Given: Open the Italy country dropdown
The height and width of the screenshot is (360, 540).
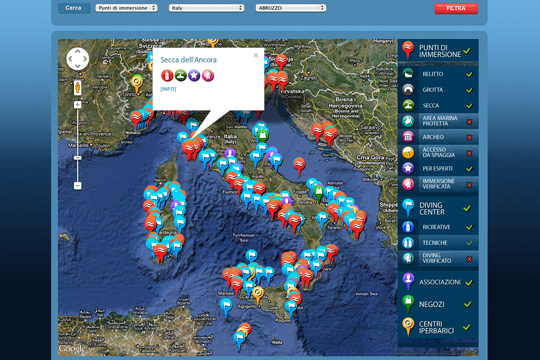Looking at the screenshot, I should pyautogui.click(x=206, y=8).
